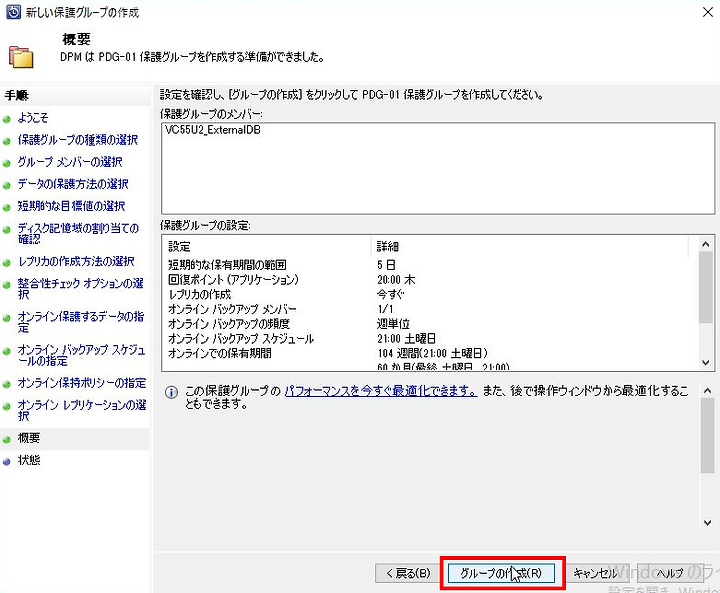Select グループ メンバーの選択 step

coord(70,162)
